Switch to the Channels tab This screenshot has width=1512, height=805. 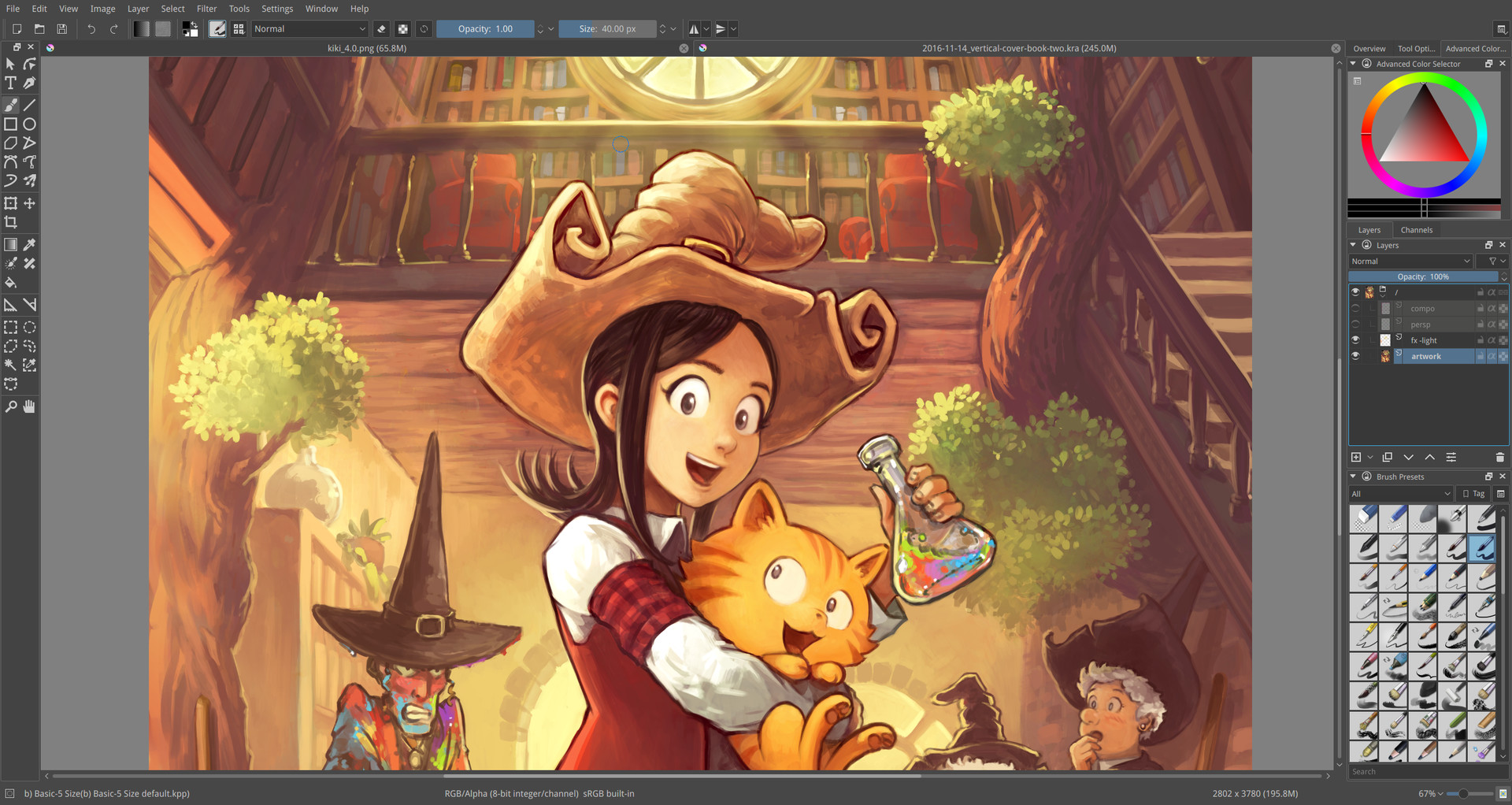(x=1417, y=230)
